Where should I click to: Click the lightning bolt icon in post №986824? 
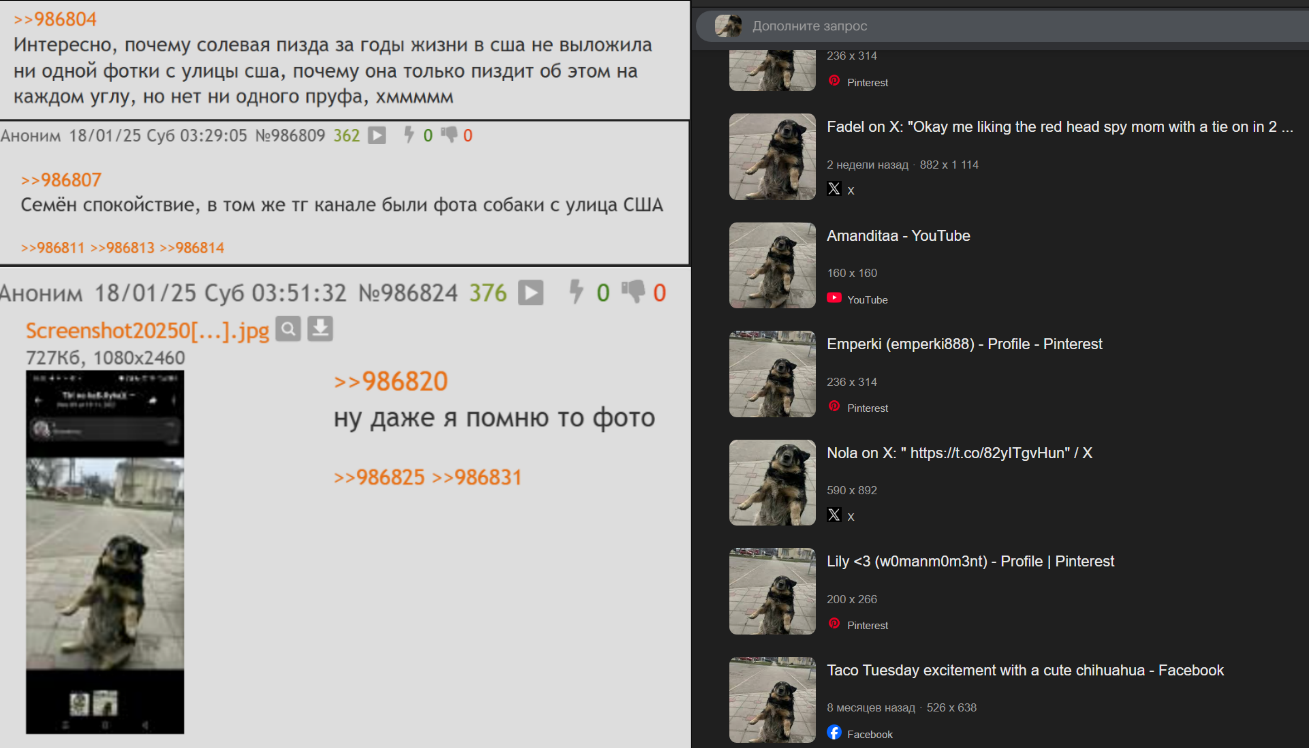tap(575, 292)
